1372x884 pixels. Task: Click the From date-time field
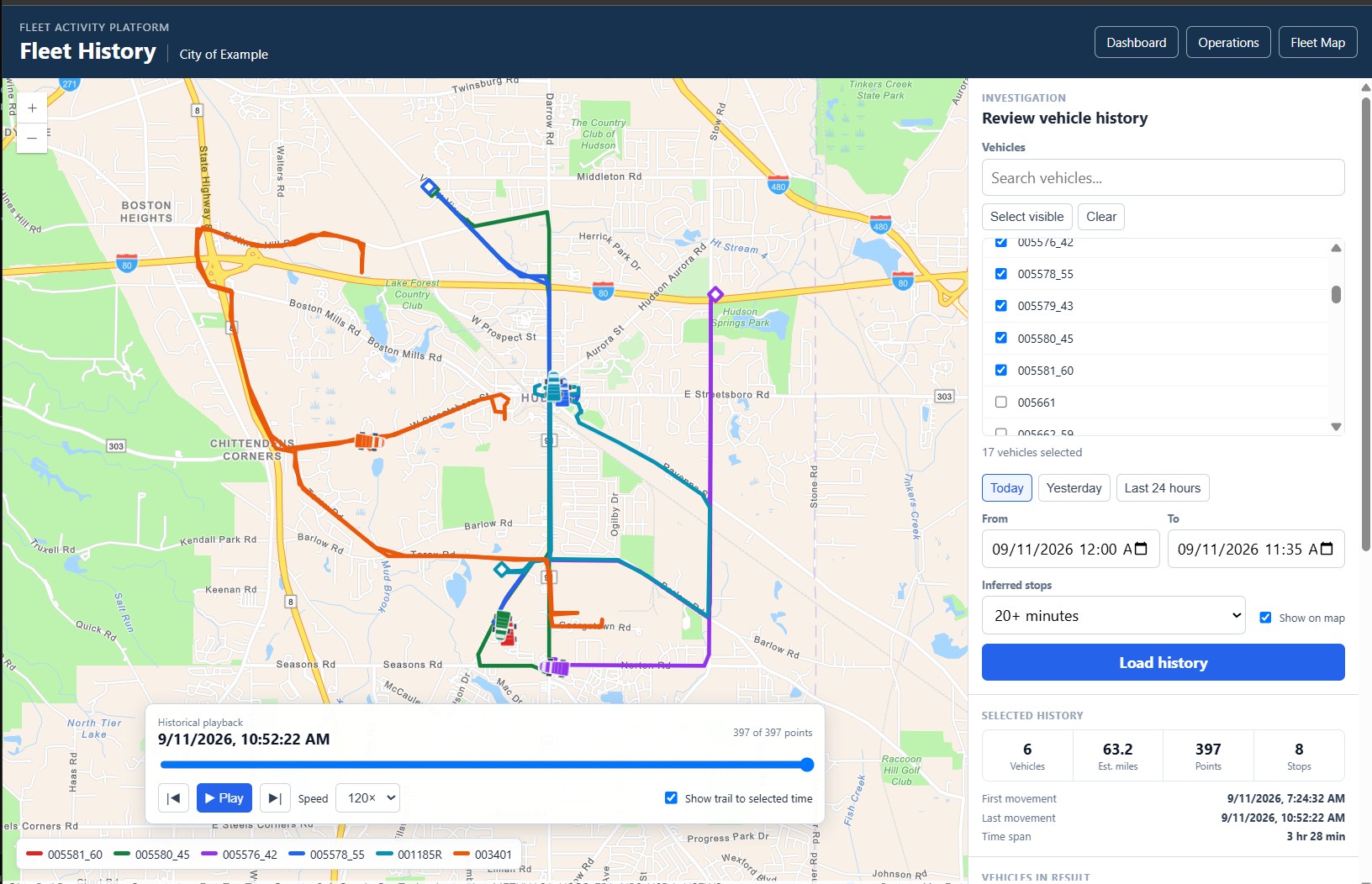[x=1071, y=549]
